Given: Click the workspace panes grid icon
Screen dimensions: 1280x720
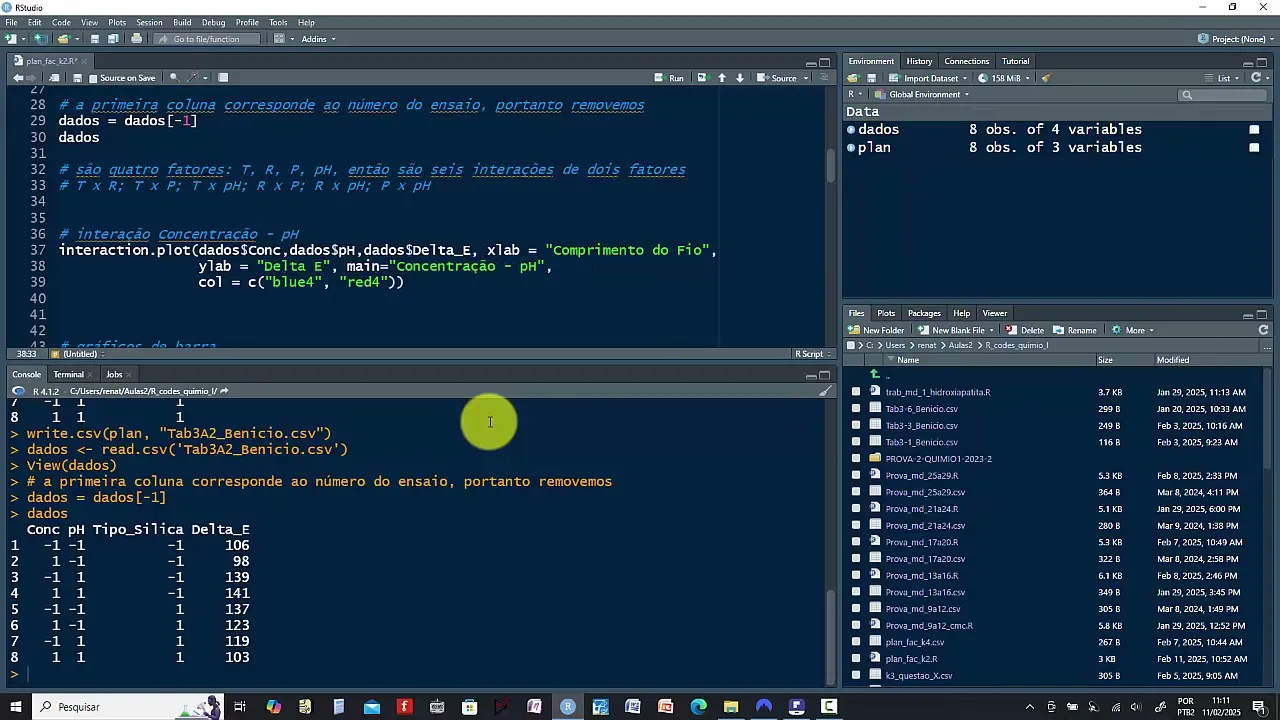Looking at the screenshot, I should pos(279,39).
